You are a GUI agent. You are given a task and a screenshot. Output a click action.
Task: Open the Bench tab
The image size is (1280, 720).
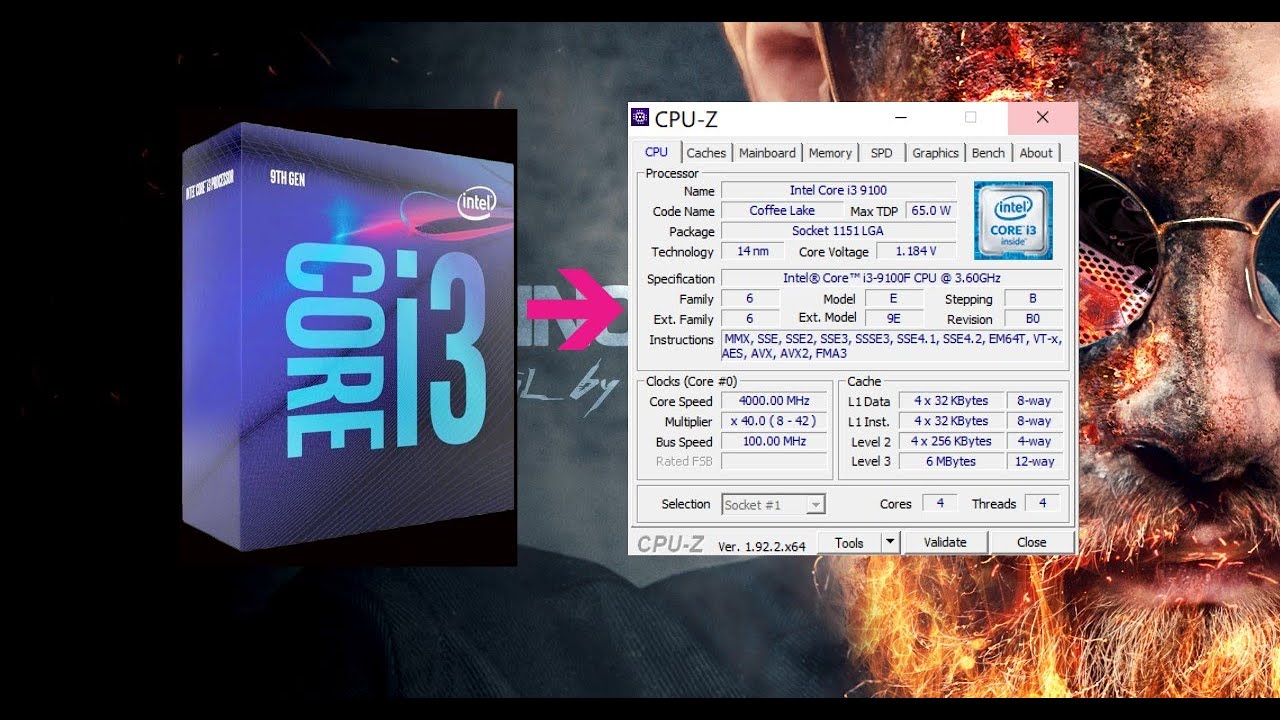988,153
